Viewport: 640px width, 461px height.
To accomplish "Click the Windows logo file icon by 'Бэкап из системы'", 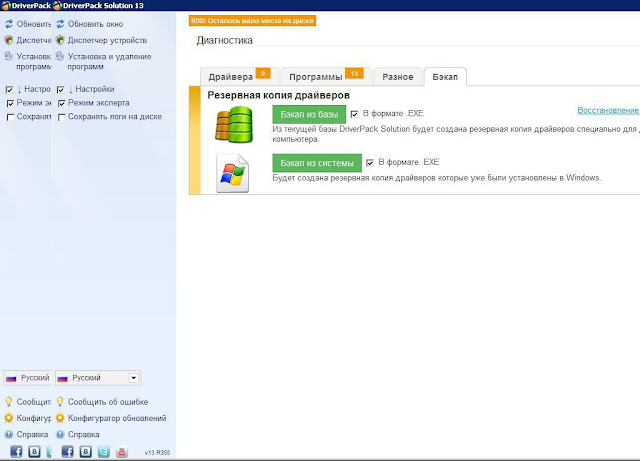I will tap(233, 173).
